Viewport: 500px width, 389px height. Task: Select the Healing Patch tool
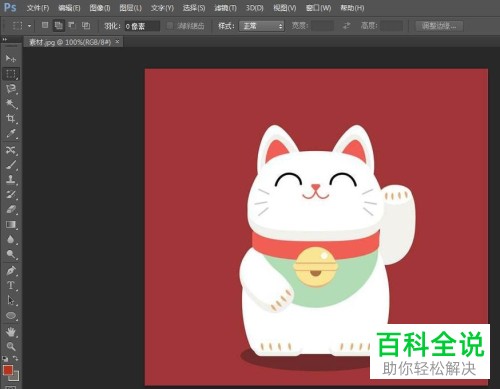[11, 150]
